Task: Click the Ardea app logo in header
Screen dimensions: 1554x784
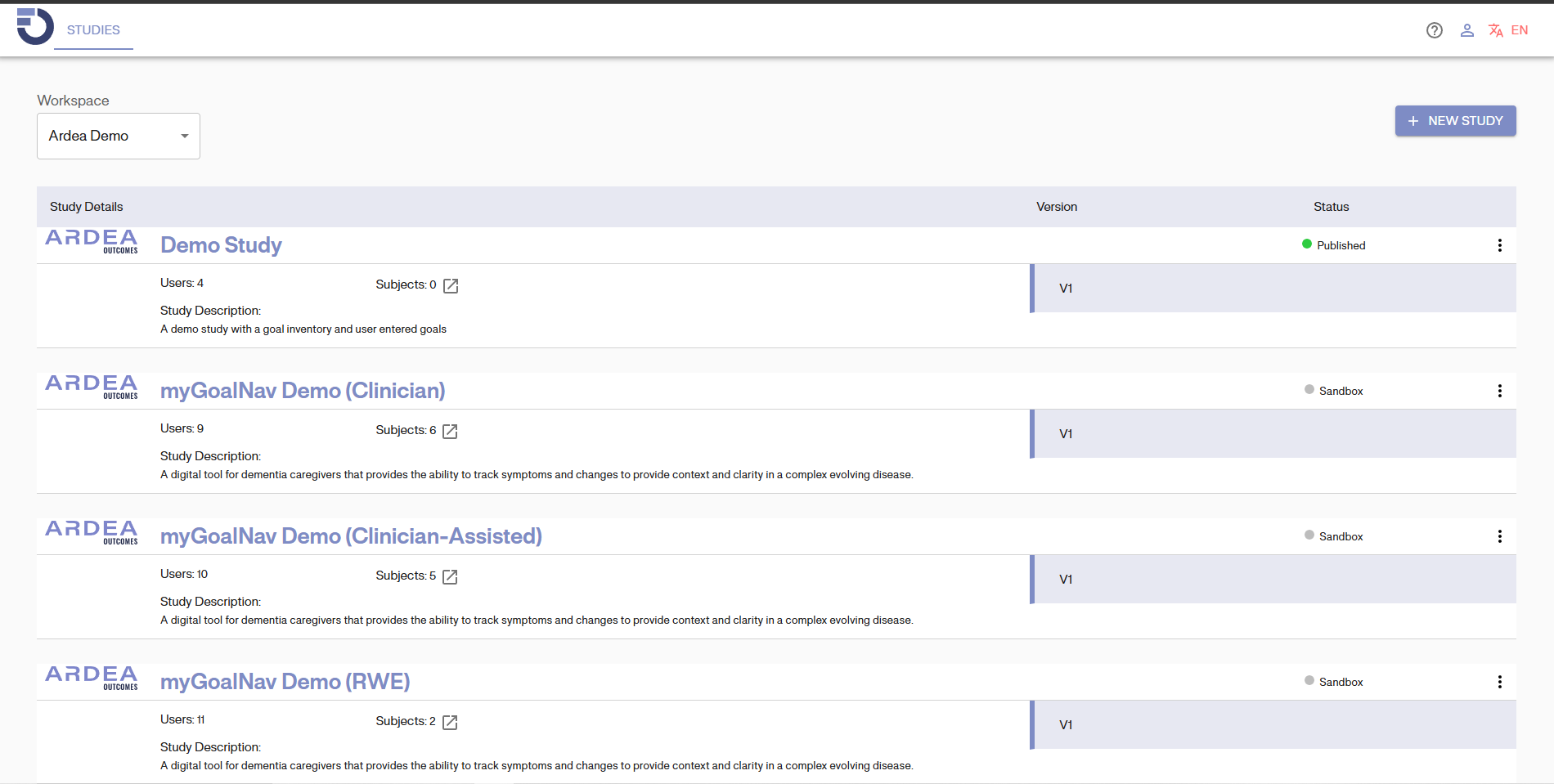Action: point(34,27)
